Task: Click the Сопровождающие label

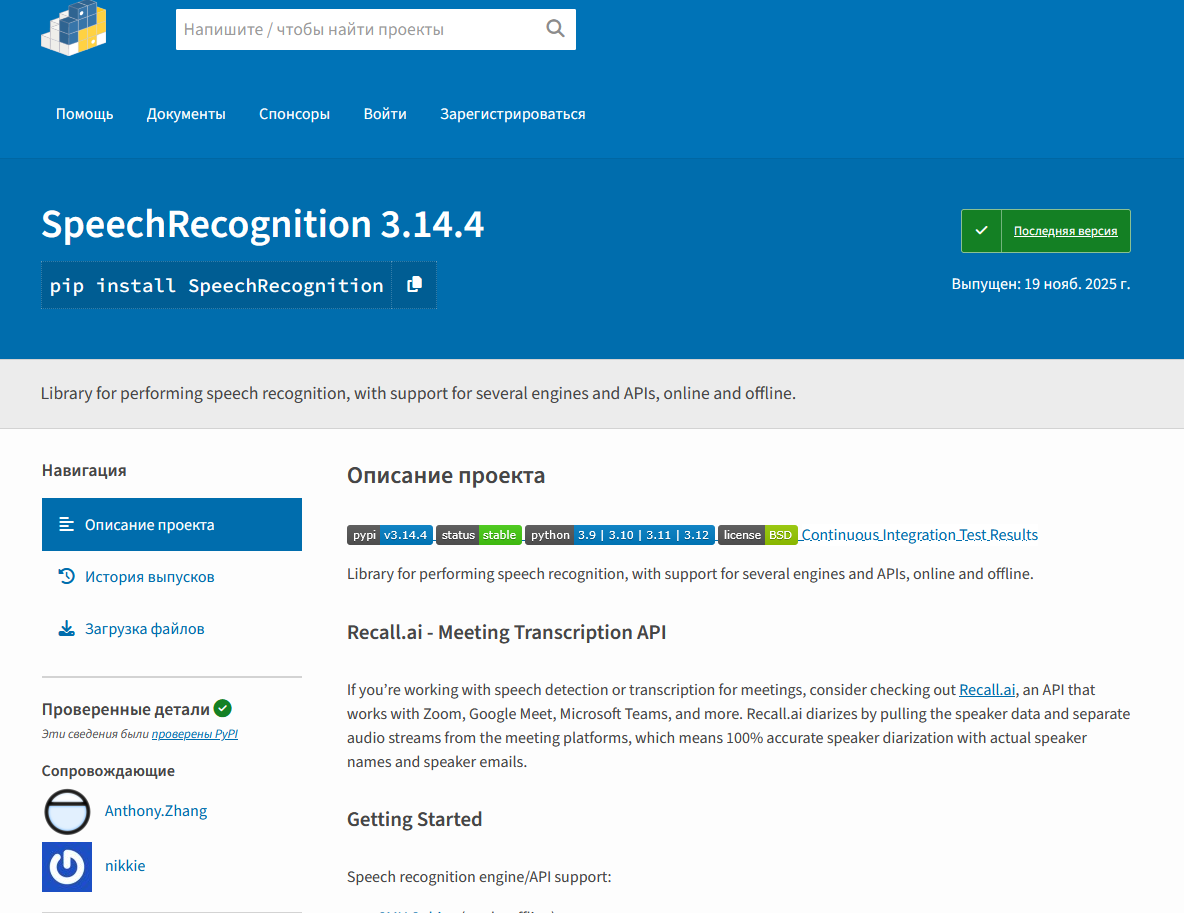Action: pos(108,771)
